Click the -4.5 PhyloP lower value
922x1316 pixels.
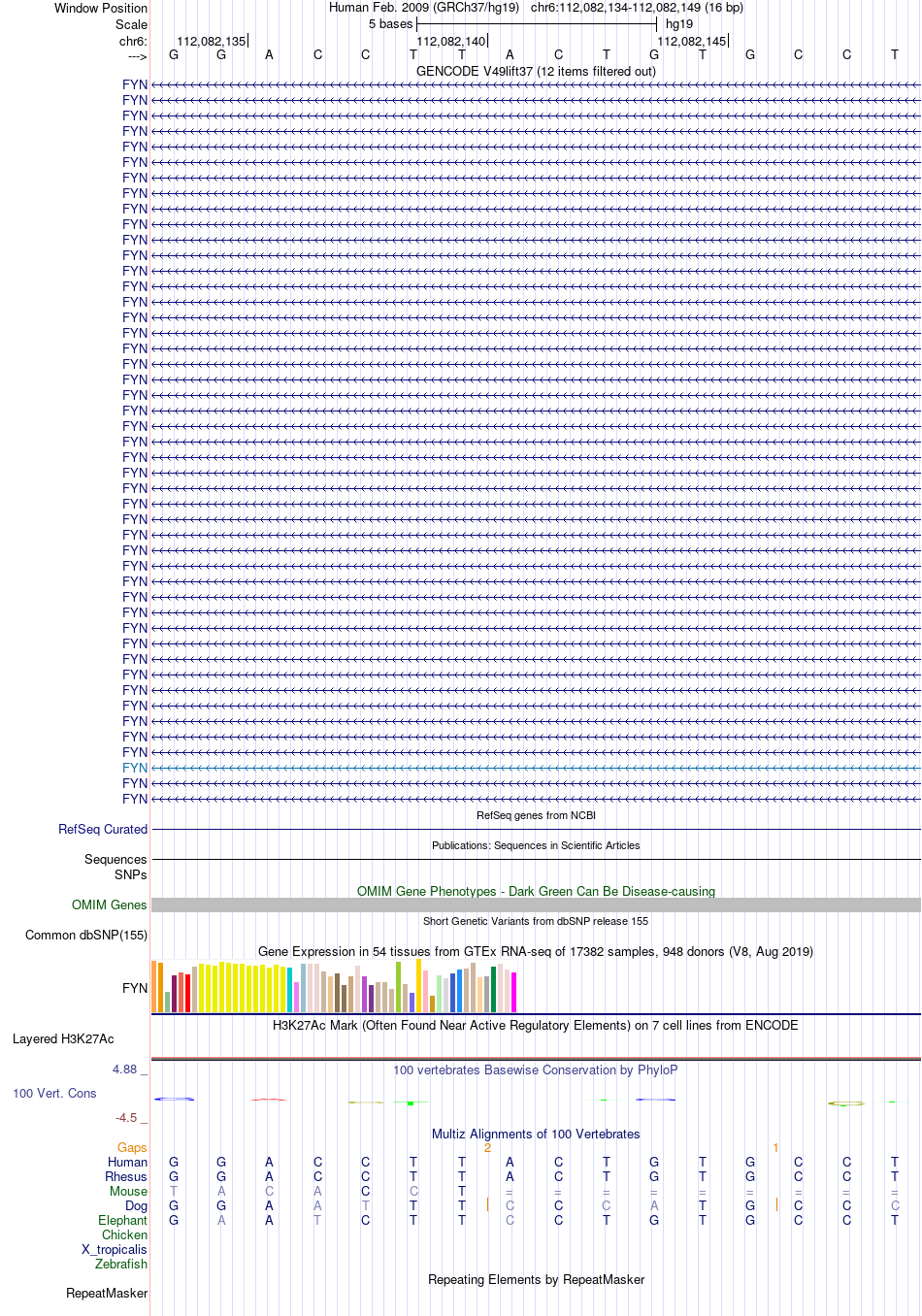pos(126,1117)
